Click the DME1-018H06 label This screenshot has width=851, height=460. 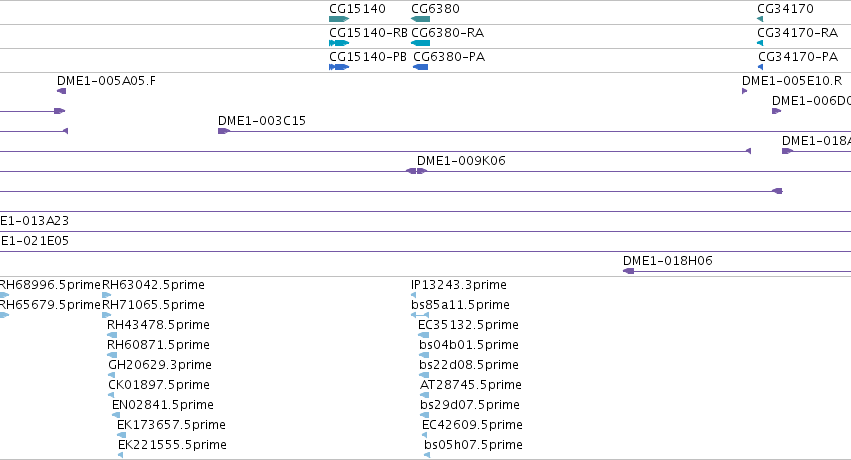point(668,260)
